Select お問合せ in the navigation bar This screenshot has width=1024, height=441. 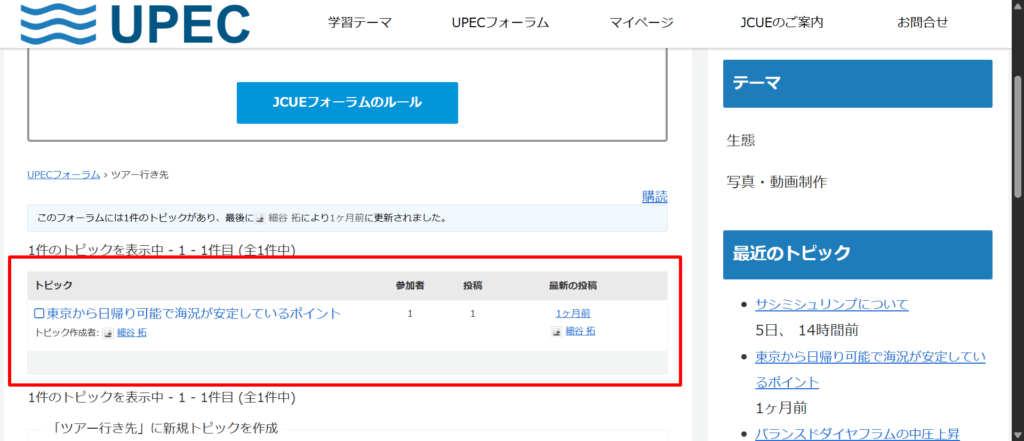click(922, 22)
